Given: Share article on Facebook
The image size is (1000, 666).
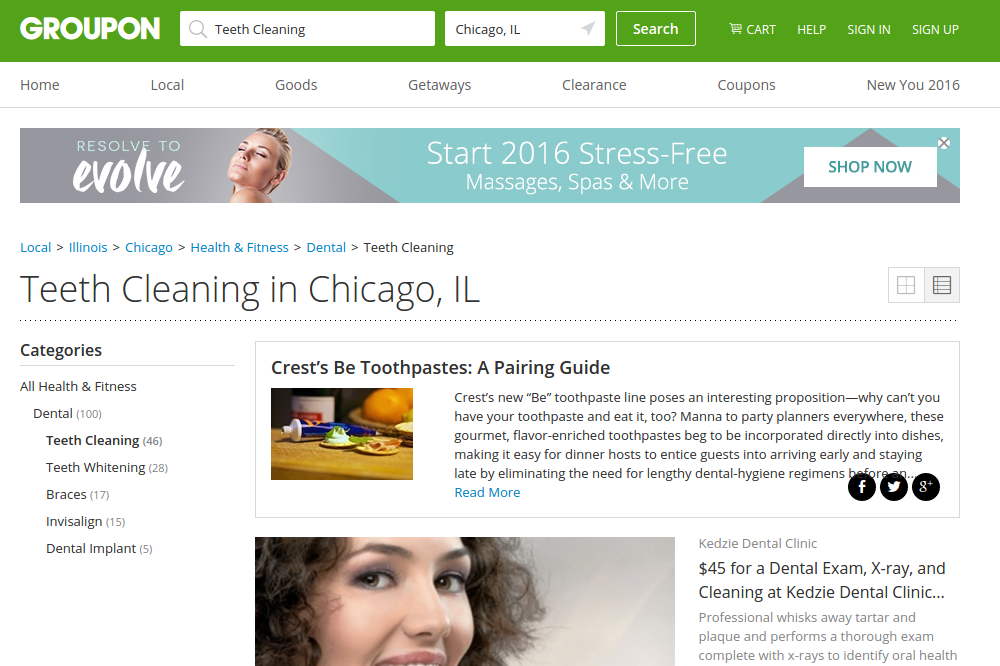Looking at the screenshot, I should 862,487.
